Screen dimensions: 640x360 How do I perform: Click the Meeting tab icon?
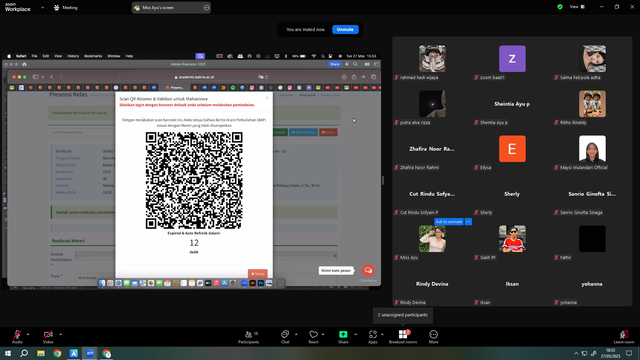(x=56, y=8)
